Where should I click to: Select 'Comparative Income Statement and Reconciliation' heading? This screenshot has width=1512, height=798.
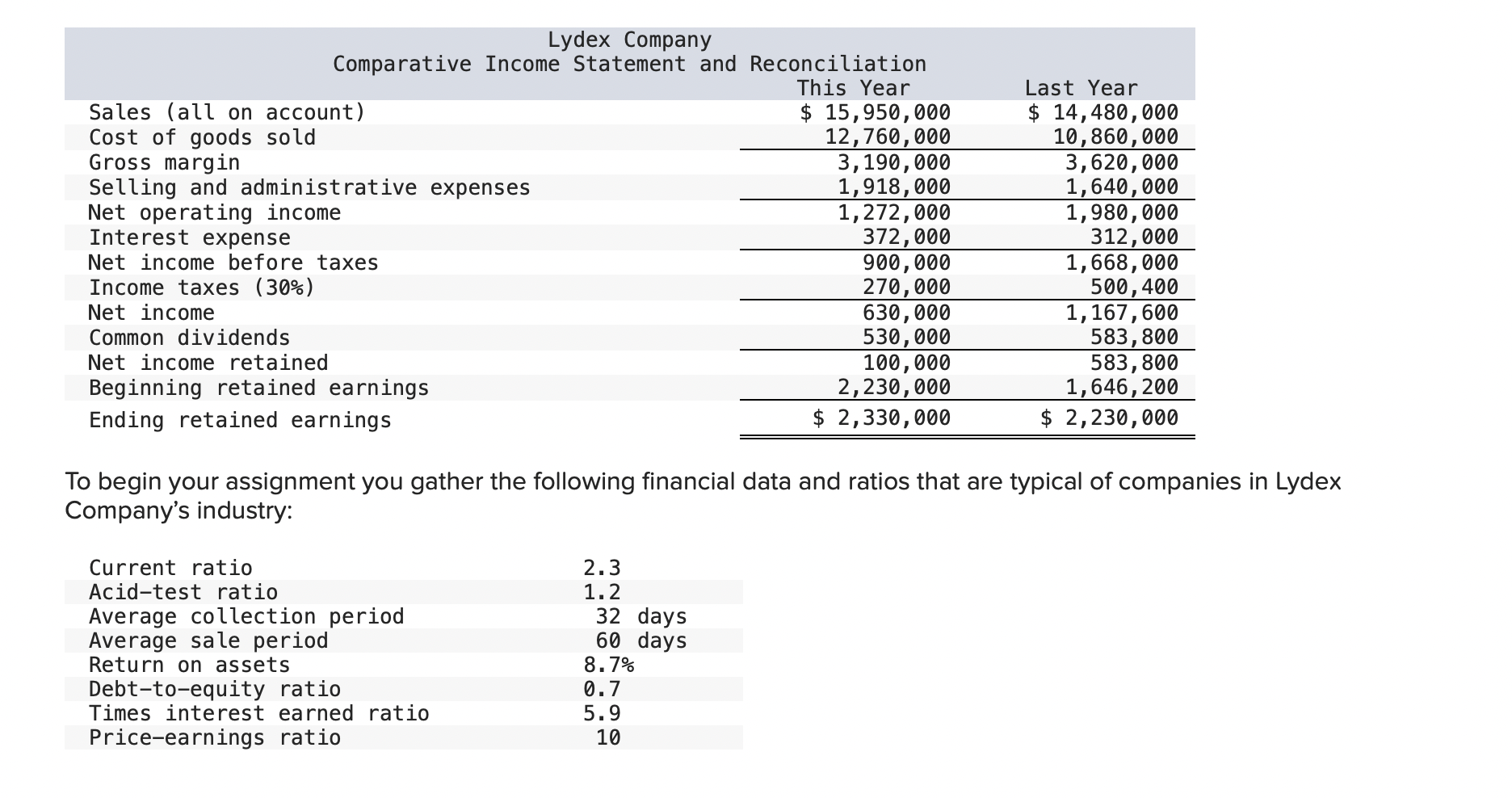(629, 64)
